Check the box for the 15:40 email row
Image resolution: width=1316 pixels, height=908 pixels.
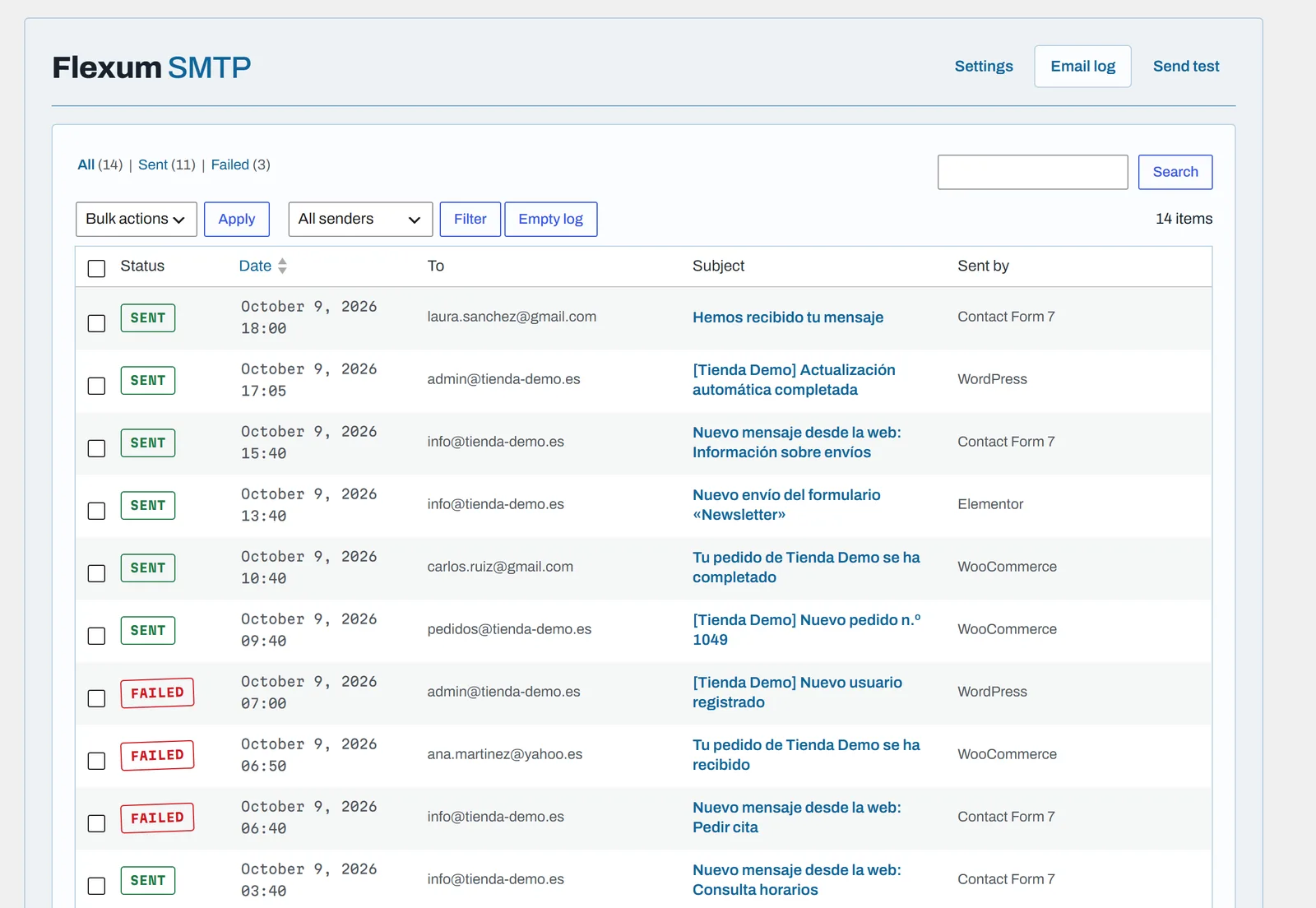pos(96,448)
